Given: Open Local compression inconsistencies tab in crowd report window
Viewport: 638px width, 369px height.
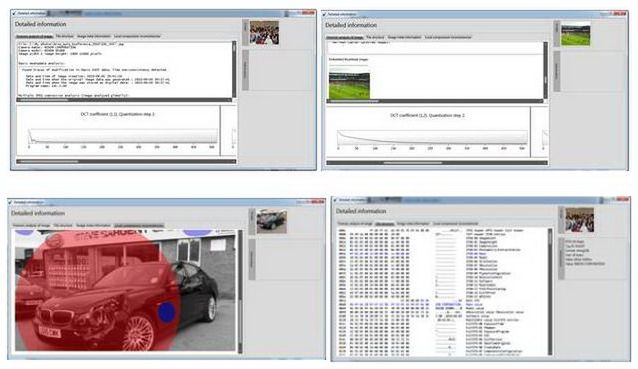Looking at the screenshot, I should [x=137, y=36].
